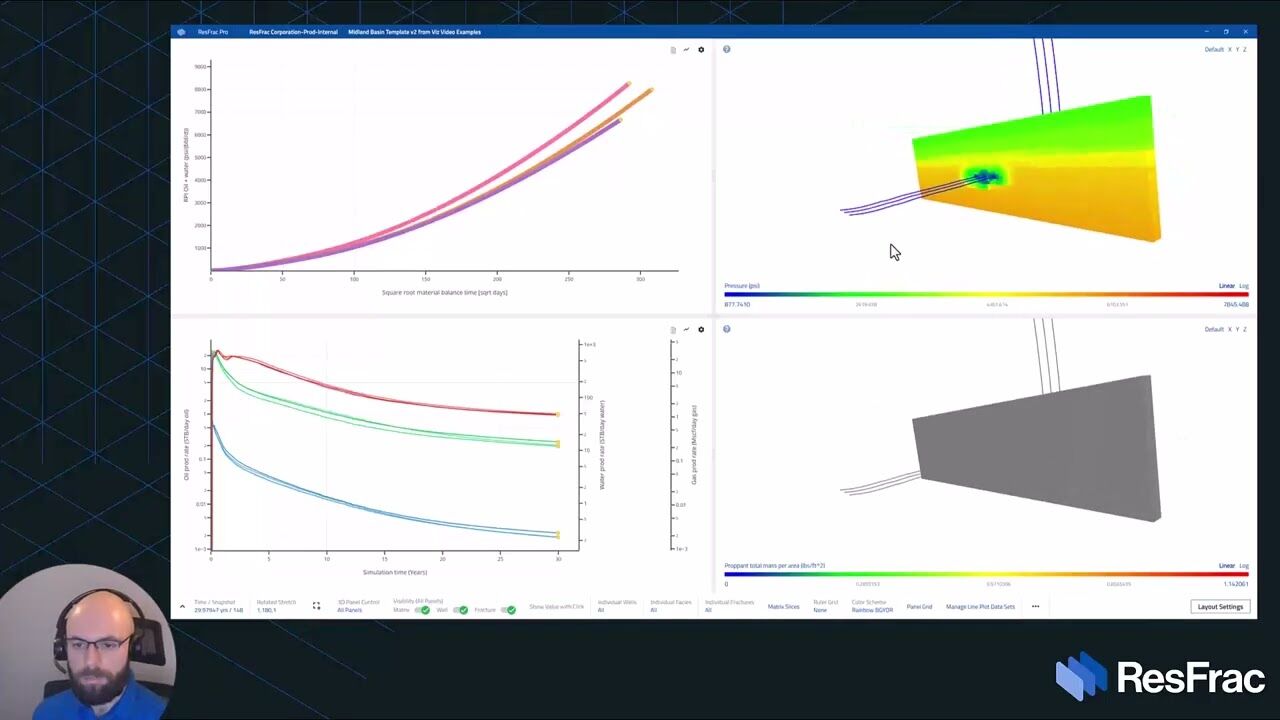Open more options ellipsis in bottom toolbar
This screenshot has width=1280, height=720.
click(1035, 606)
